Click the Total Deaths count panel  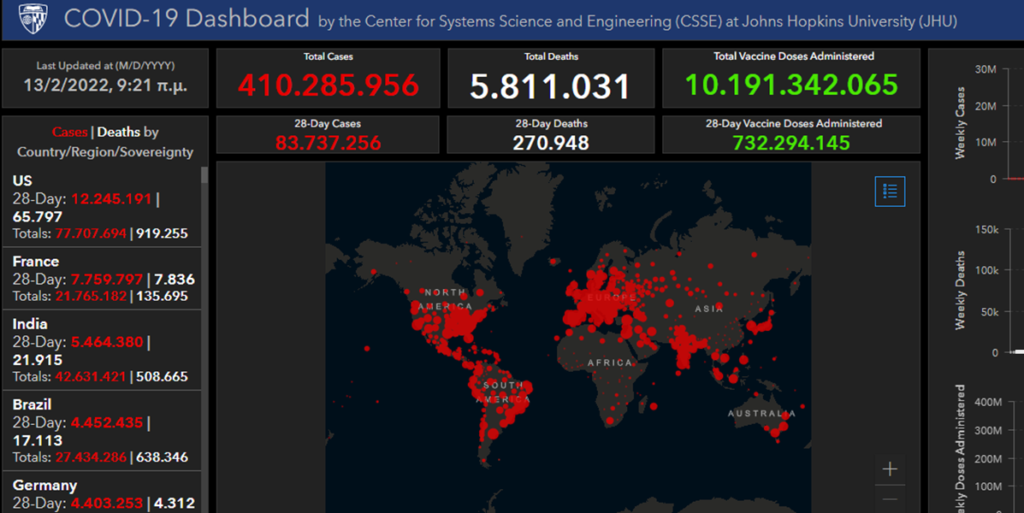tap(551, 78)
